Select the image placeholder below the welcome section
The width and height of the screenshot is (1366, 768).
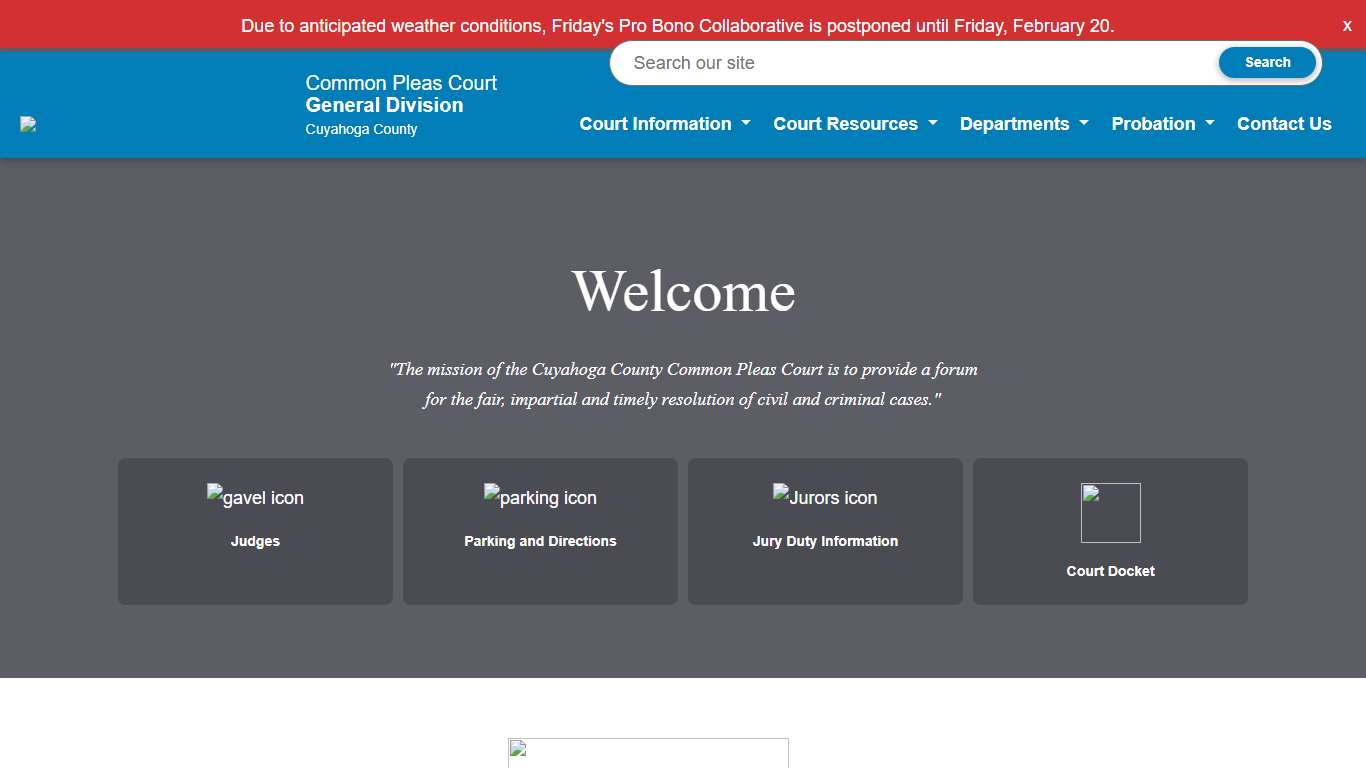click(647, 753)
